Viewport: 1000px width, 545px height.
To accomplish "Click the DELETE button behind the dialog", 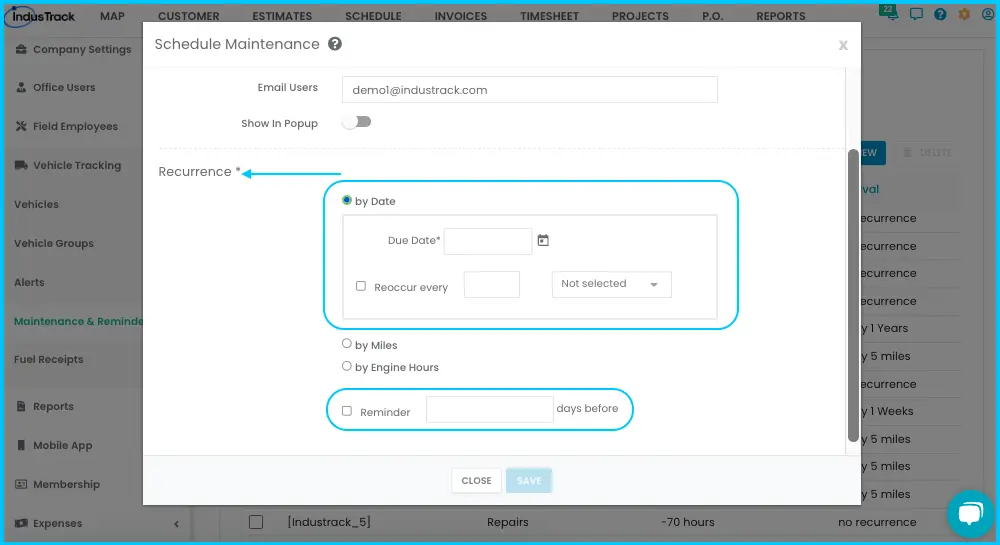I will [927, 153].
